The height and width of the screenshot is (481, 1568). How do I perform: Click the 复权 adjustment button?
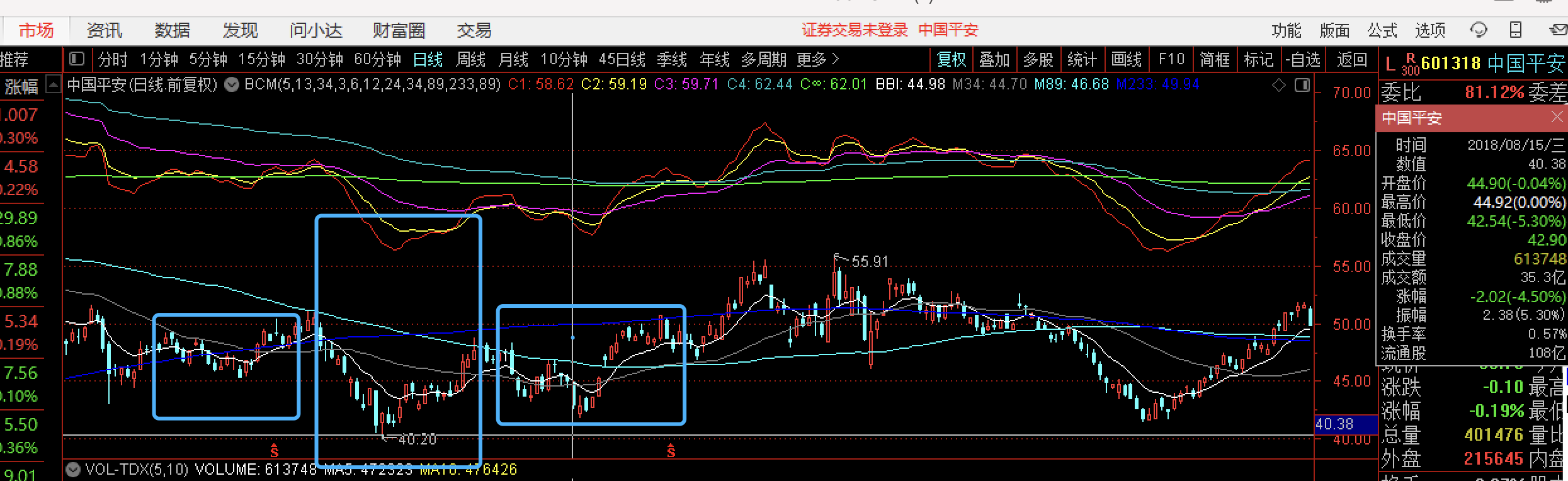click(952, 59)
